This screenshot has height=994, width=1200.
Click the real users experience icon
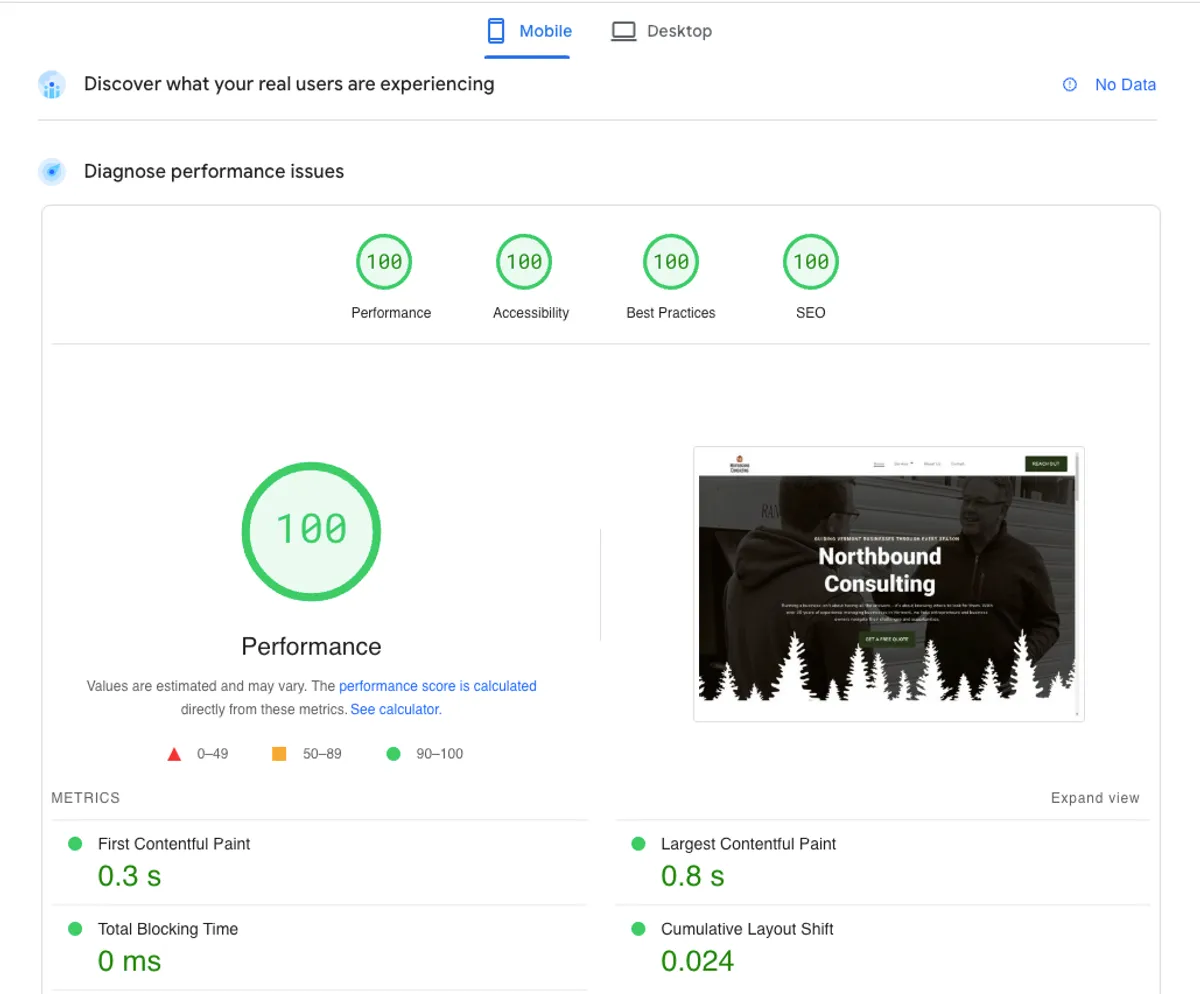52,85
